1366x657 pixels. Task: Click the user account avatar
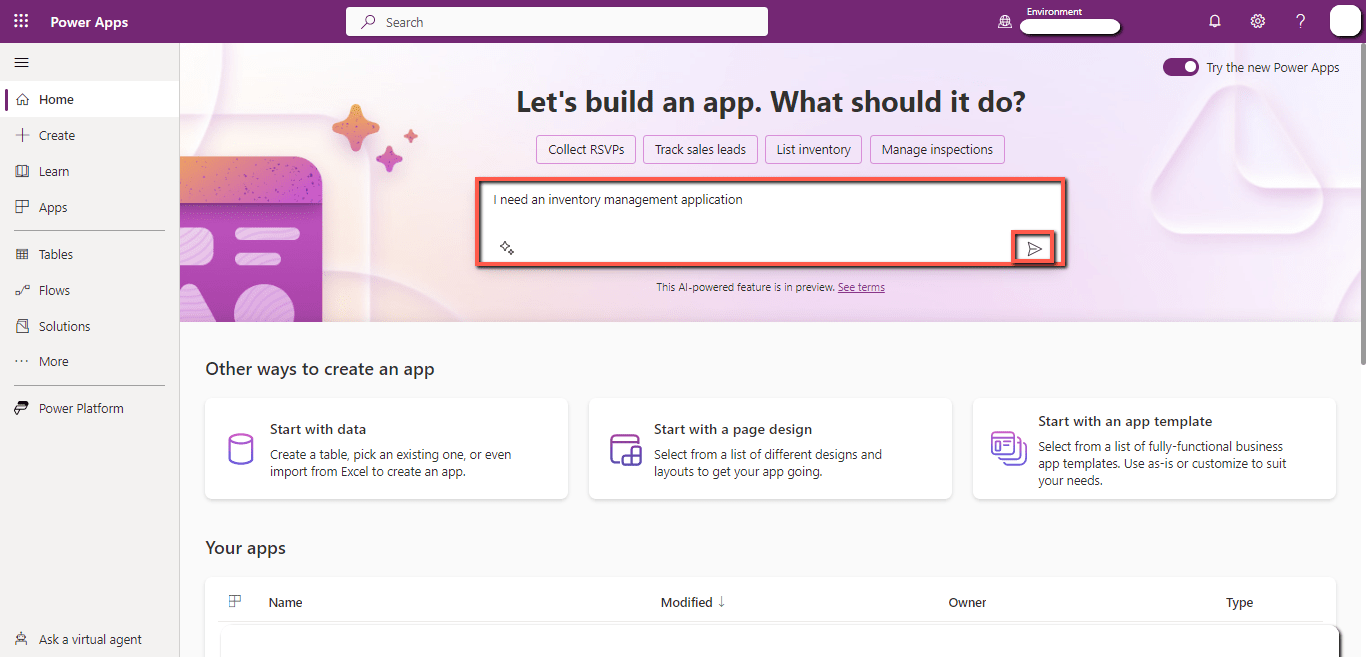coord(1345,21)
